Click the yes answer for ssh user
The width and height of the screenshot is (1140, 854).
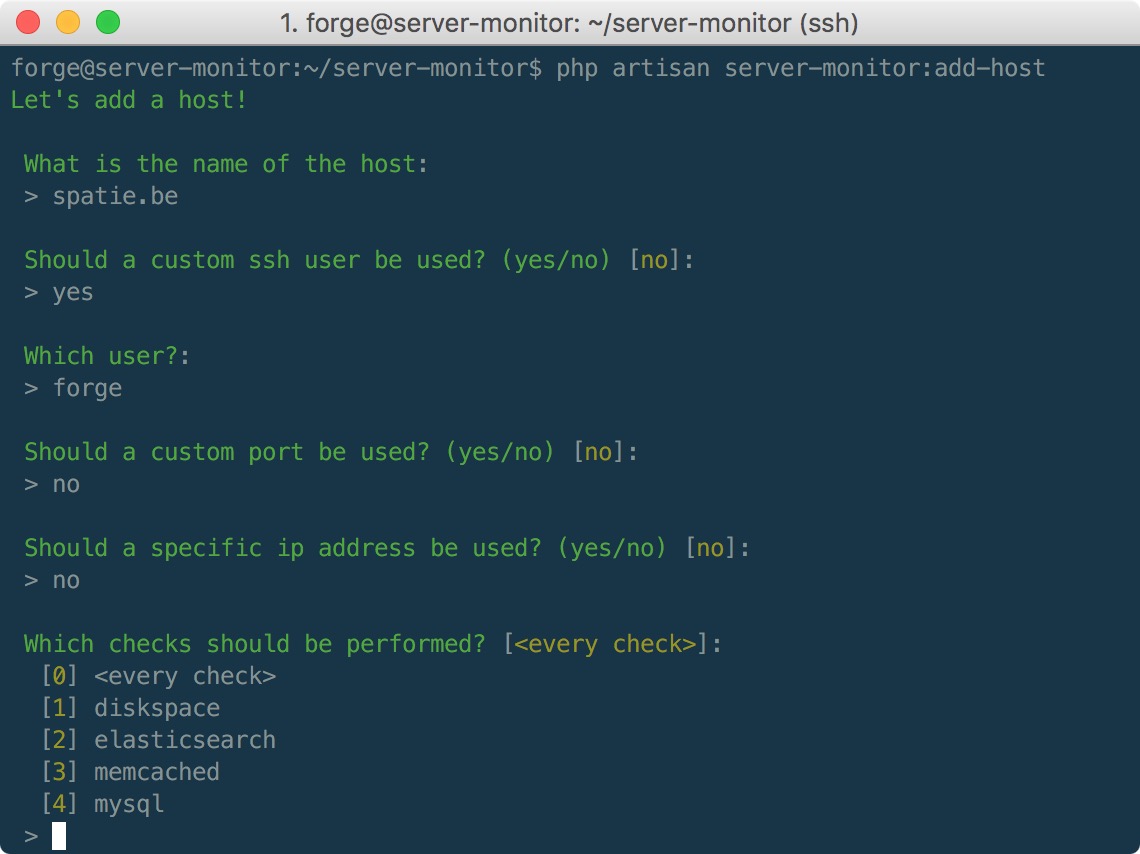point(73,292)
